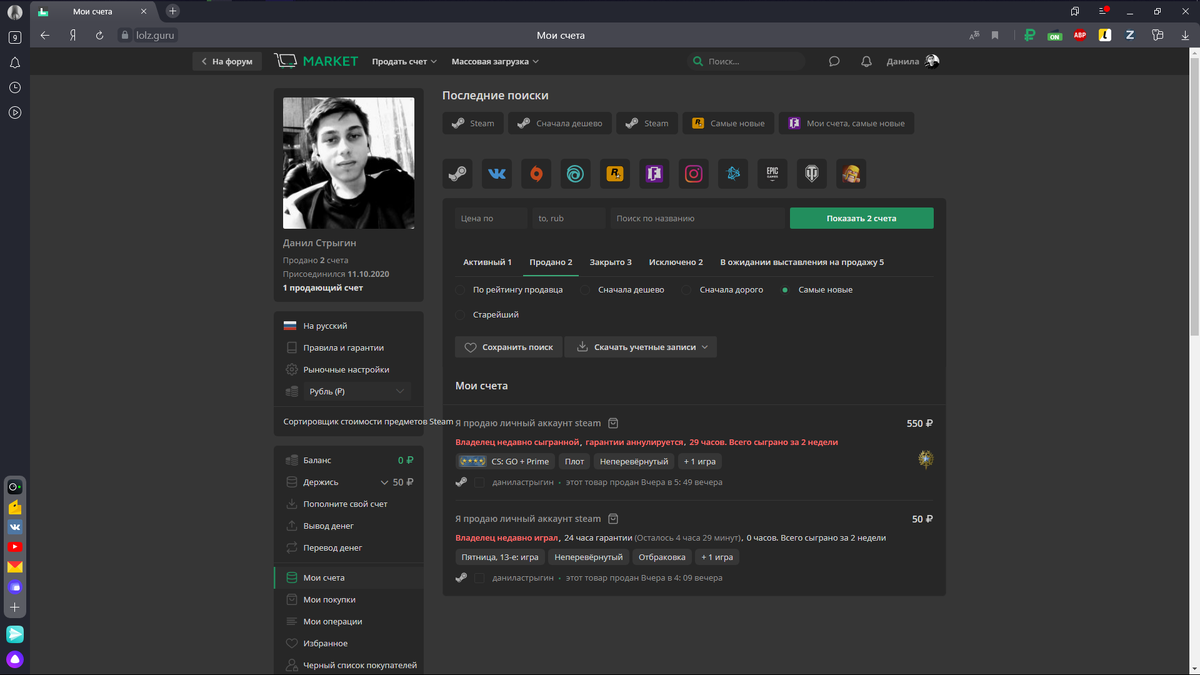Open VK shortcut in the browser sidebar

[15, 526]
